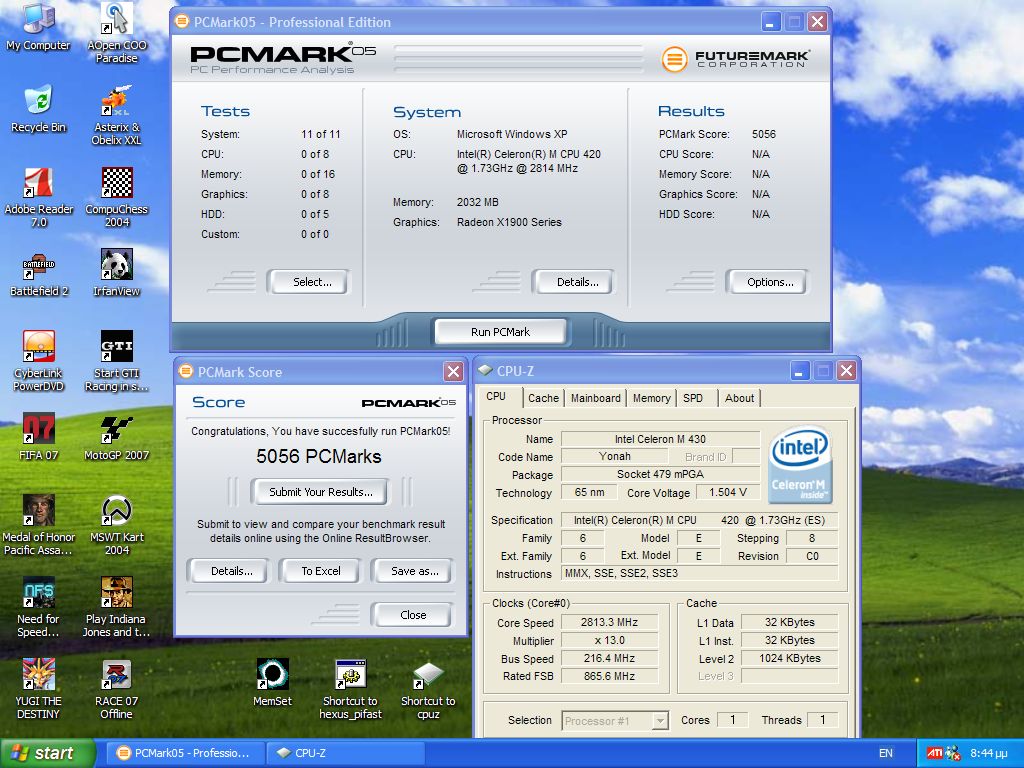This screenshot has height=768, width=1024.
Task: Open Shortcut to hexus_pifast icon
Action: tap(350, 689)
